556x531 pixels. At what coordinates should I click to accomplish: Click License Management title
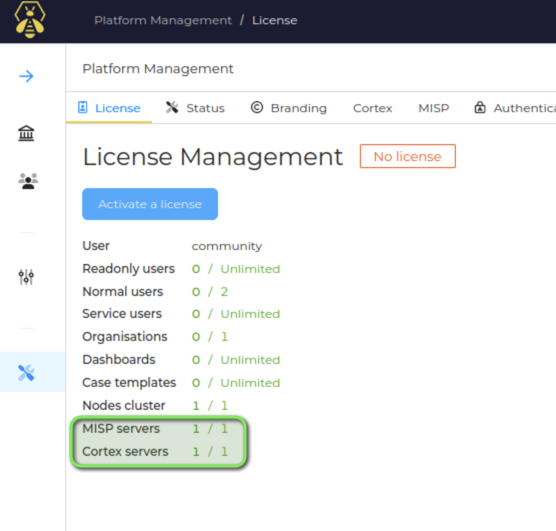[213, 157]
